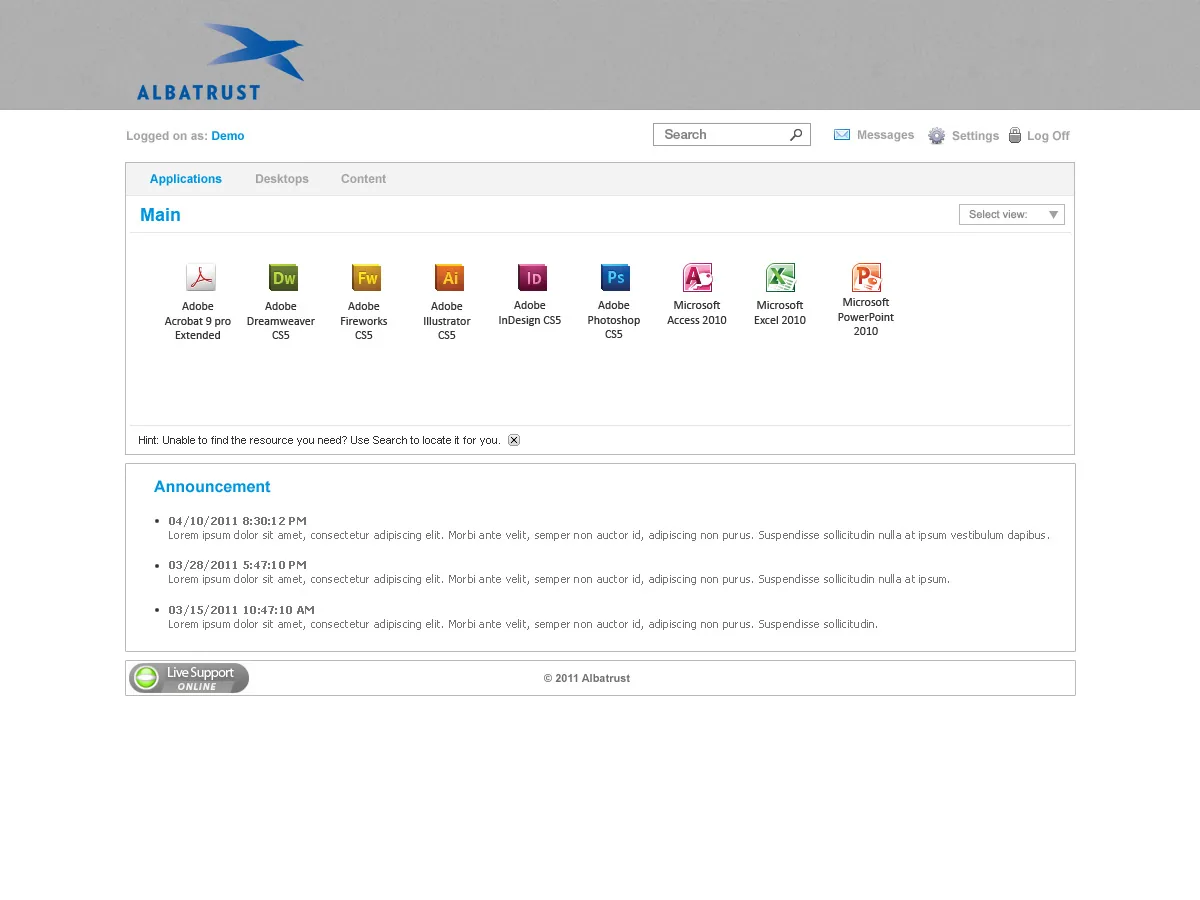Open Live Support Online chat button

coord(189,678)
